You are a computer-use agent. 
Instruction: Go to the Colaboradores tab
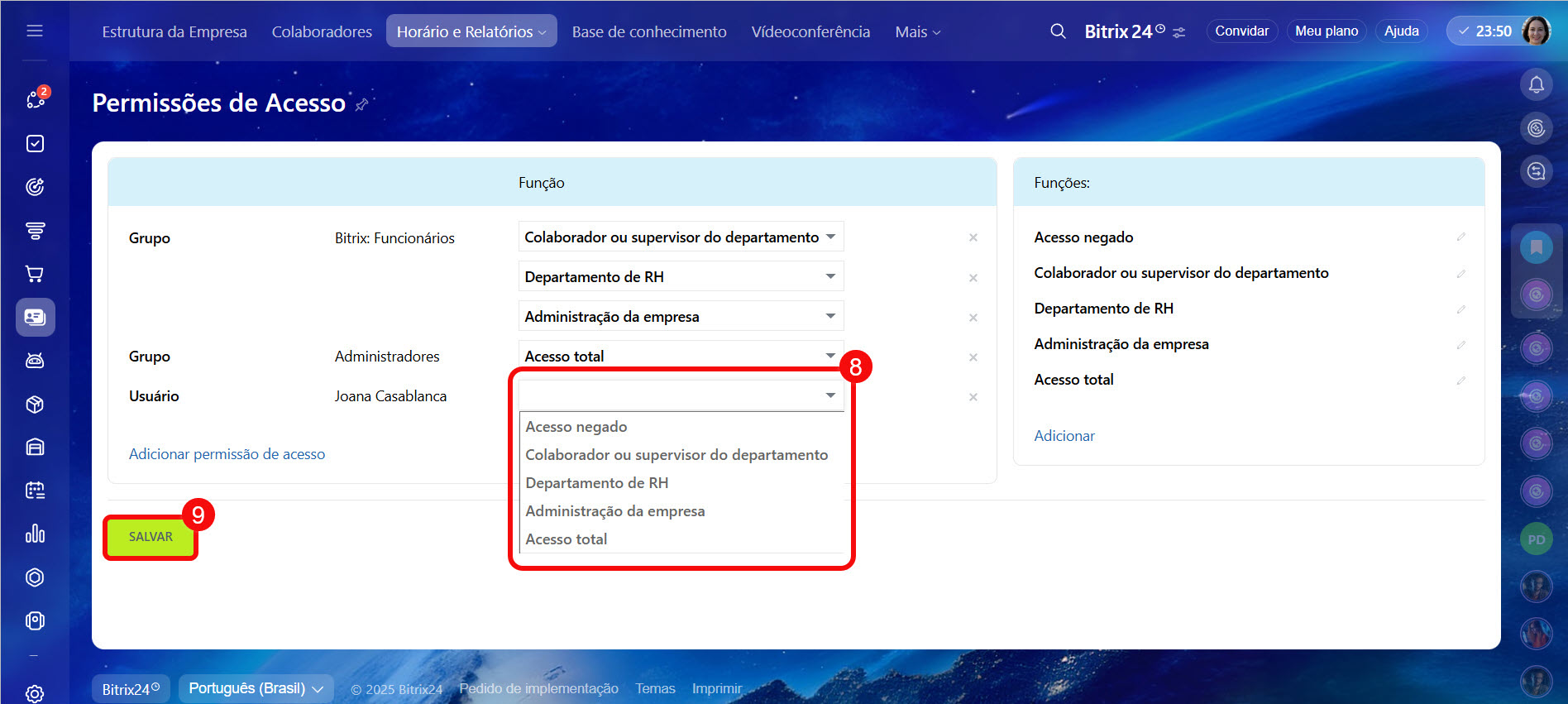tap(322, 31)
